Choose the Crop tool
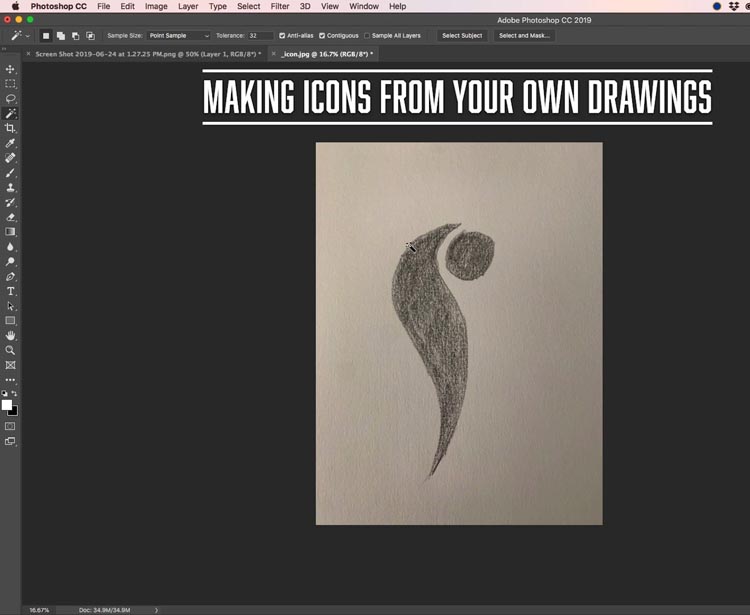Screen dimensions: 750x615 (10, 128)
